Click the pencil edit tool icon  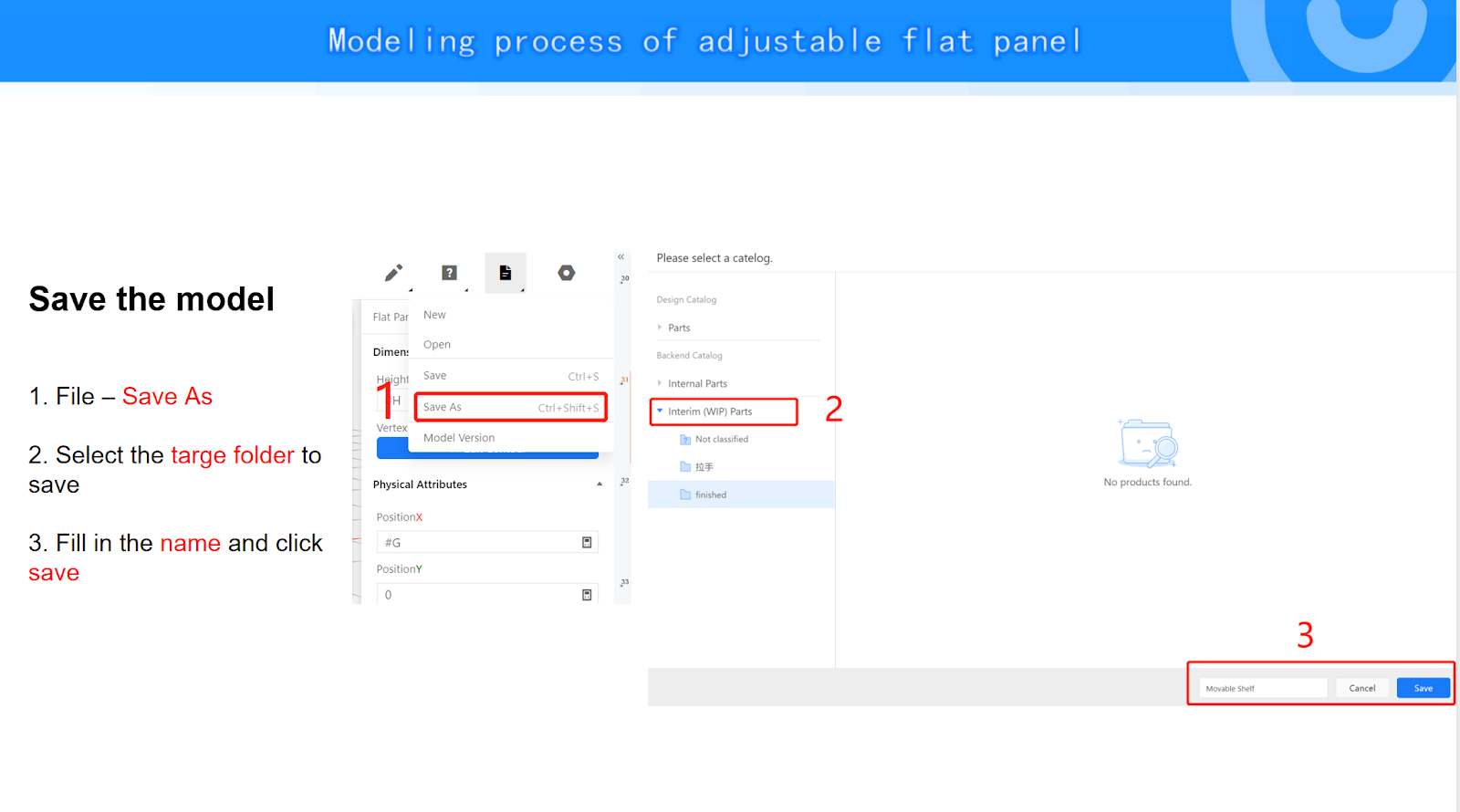[393, 273]
